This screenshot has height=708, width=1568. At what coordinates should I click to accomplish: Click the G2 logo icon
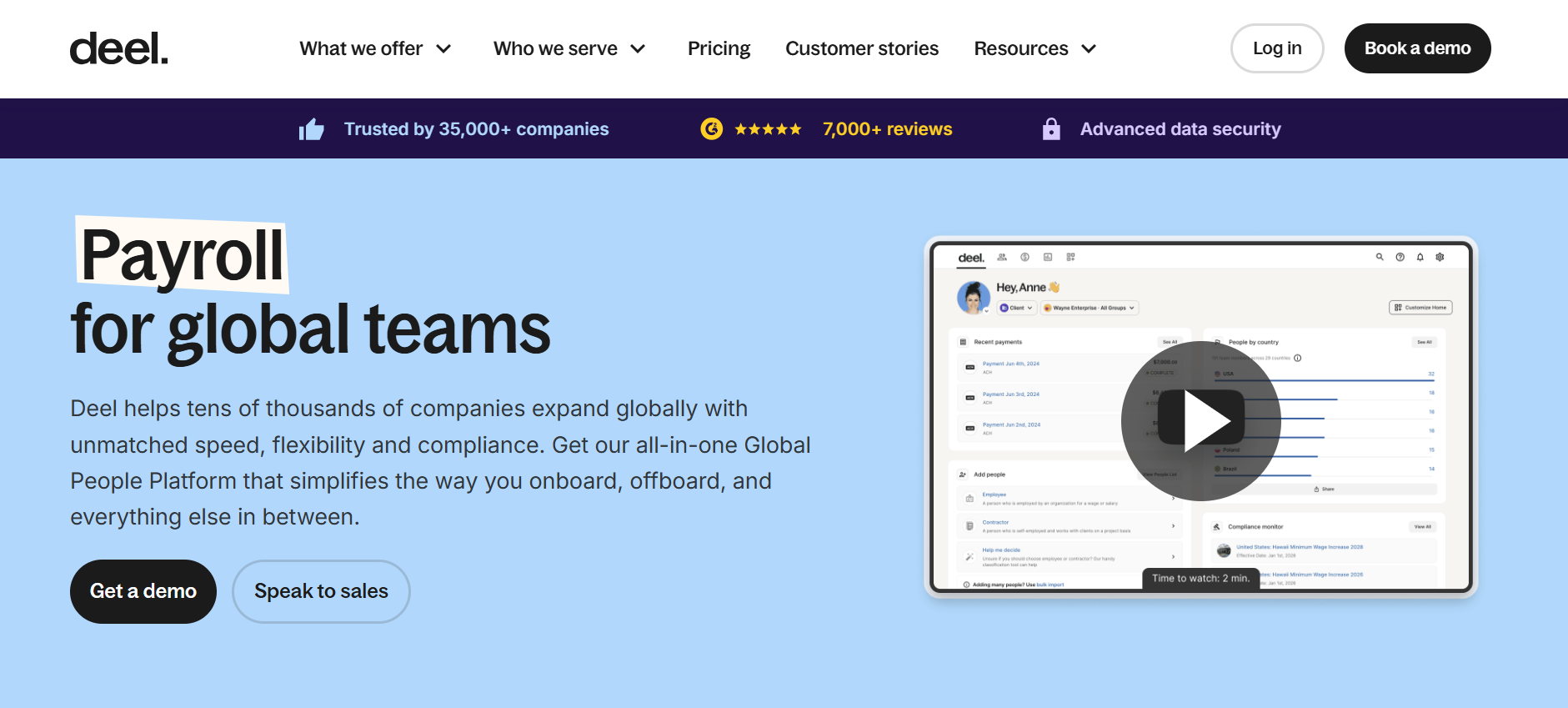711,128
